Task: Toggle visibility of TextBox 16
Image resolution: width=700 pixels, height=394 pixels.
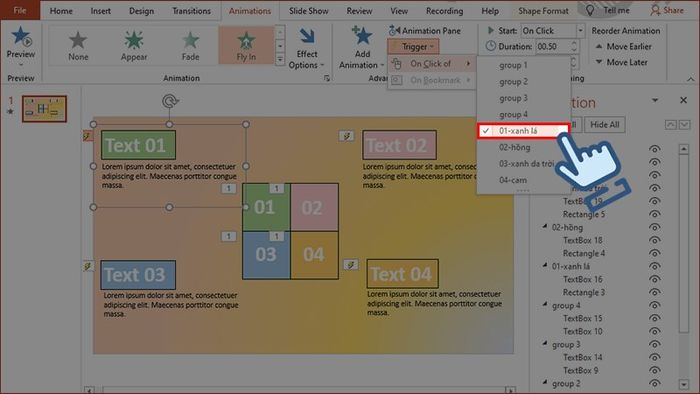Action: (654, 279)
